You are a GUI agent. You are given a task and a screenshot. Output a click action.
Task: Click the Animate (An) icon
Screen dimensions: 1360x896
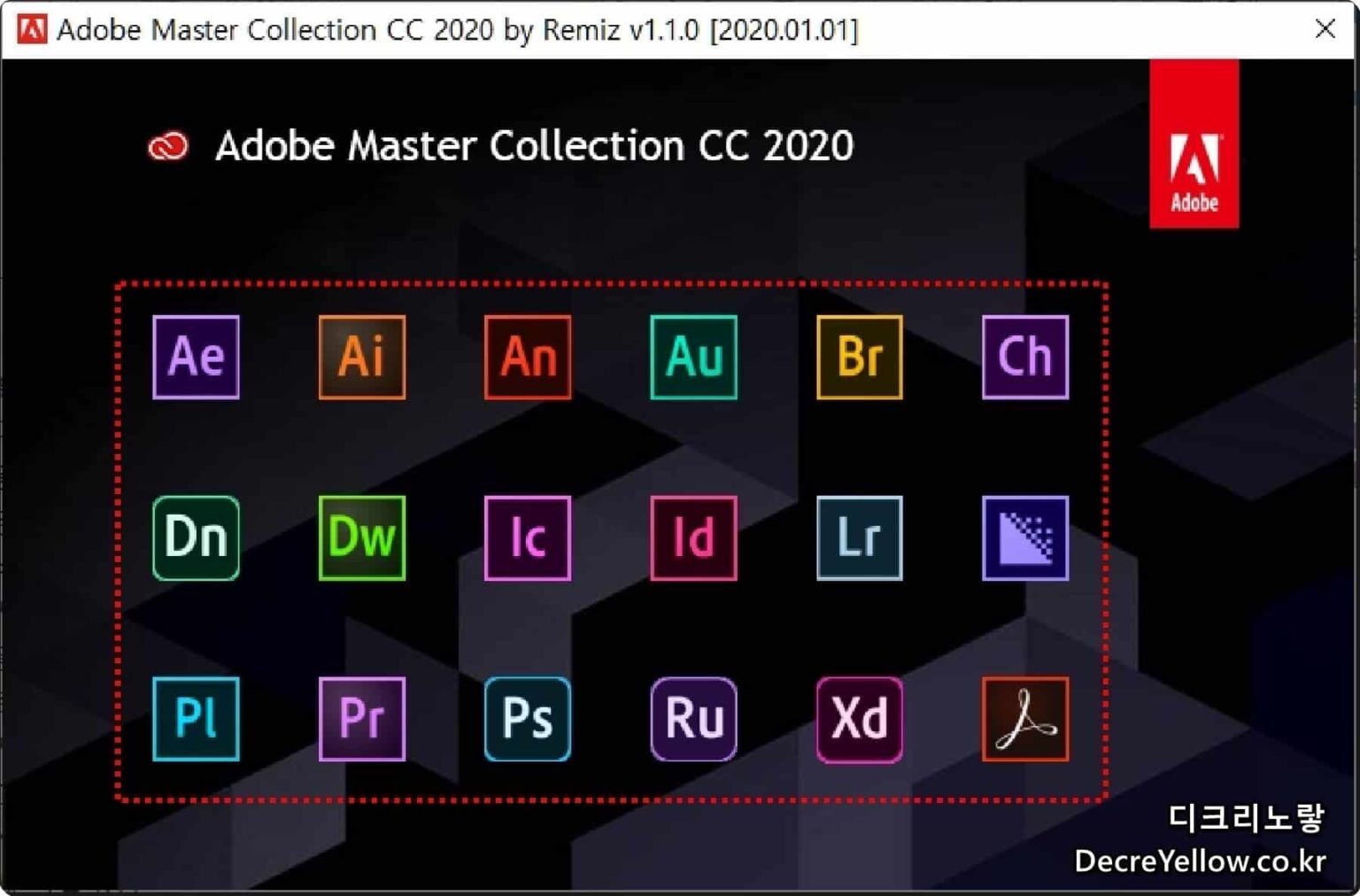coord(528,357)
